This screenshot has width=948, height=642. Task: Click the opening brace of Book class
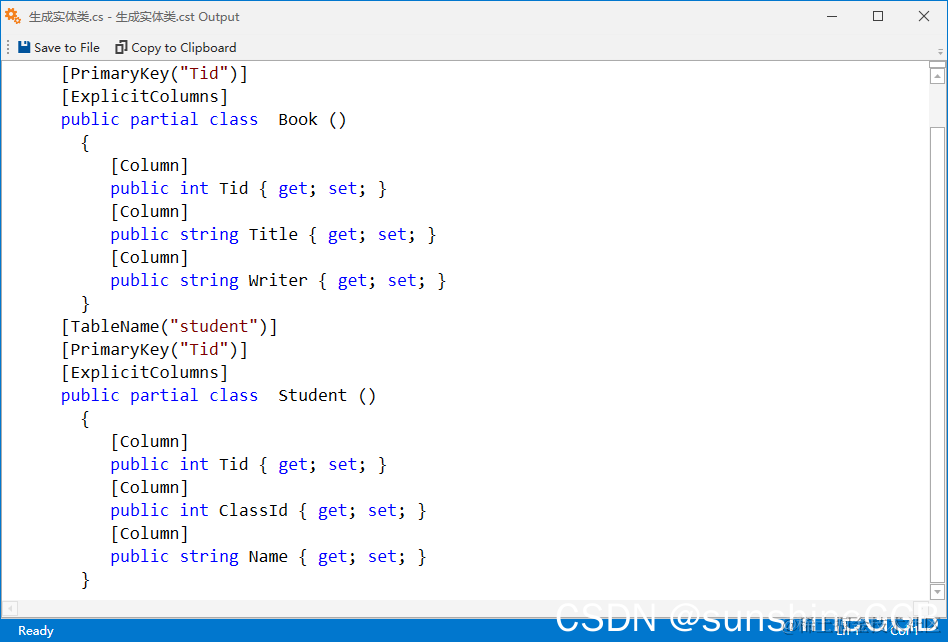[85, 143]
